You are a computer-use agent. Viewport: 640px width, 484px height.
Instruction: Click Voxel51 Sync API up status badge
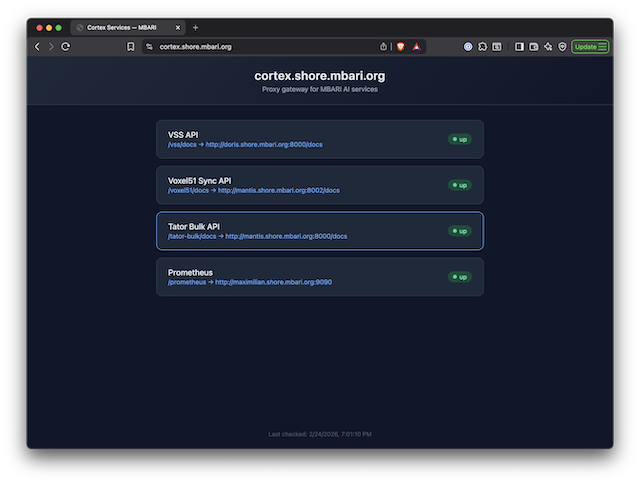pos(460,185)
